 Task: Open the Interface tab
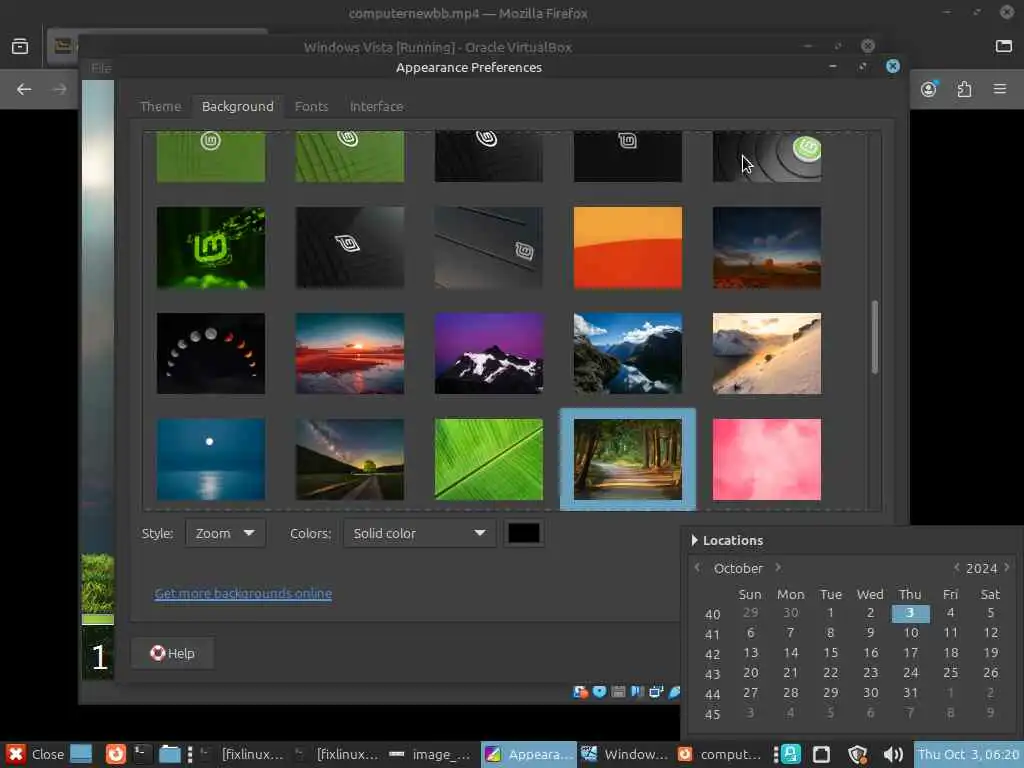376,106
